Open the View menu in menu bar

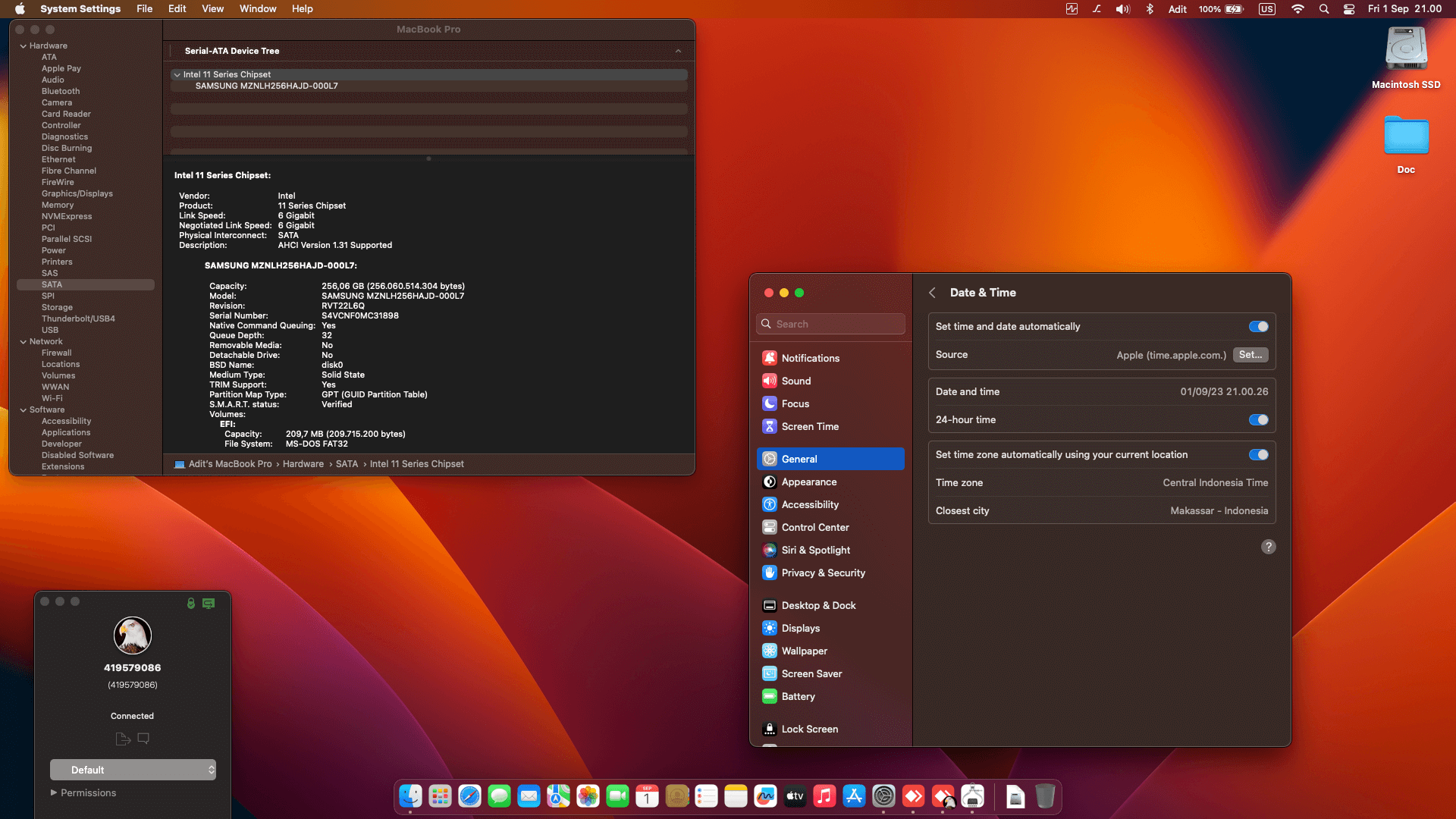[x=212, y=8]
